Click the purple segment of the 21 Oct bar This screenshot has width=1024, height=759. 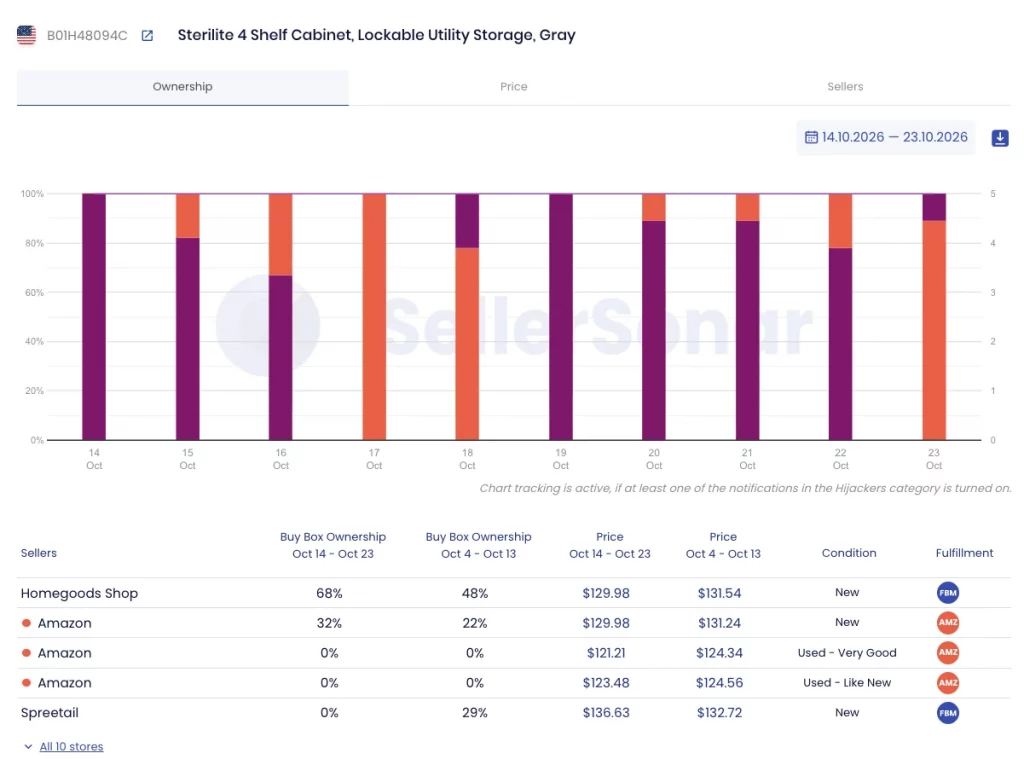pyautogui.click(x=748, y=330)
